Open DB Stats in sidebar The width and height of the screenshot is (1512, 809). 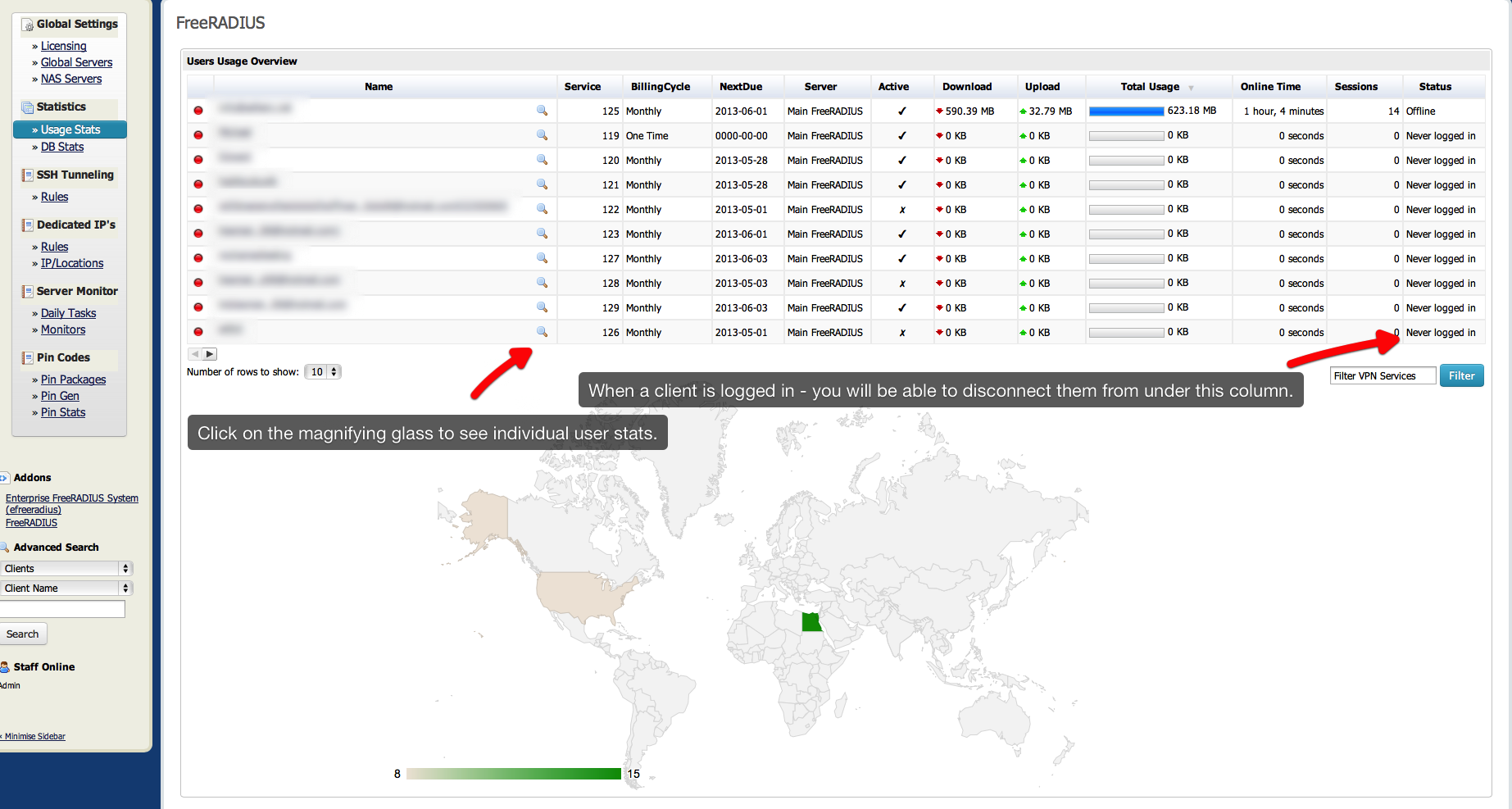coord(62,147)
